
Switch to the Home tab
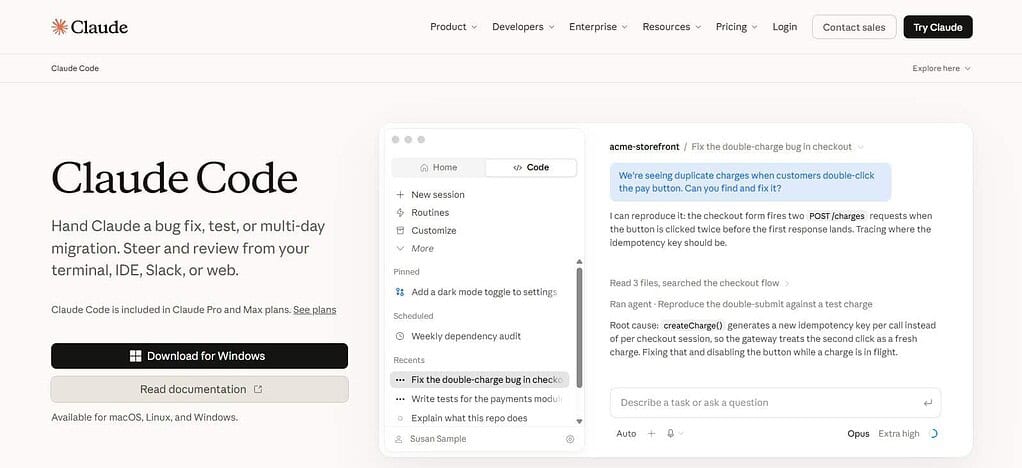pos(439,168)
